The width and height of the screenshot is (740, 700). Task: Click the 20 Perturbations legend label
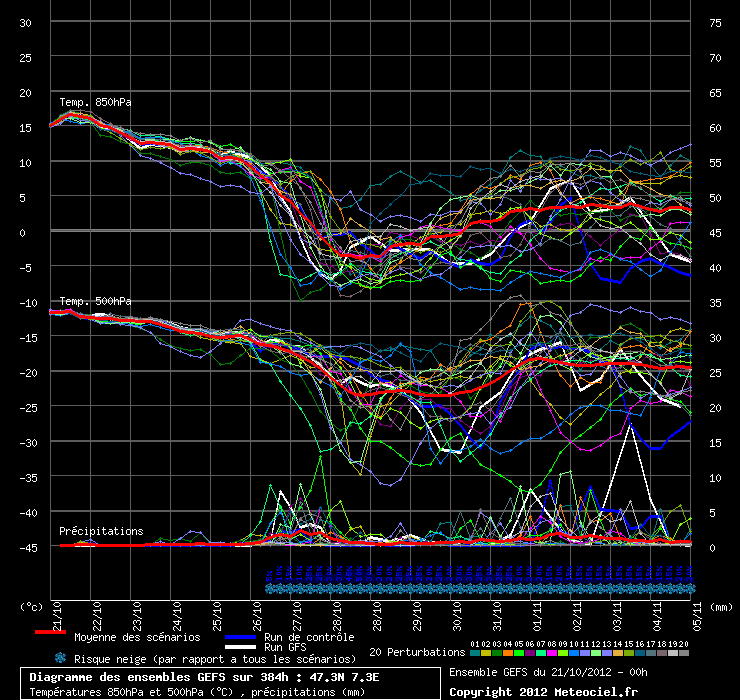tap(417, 652)
